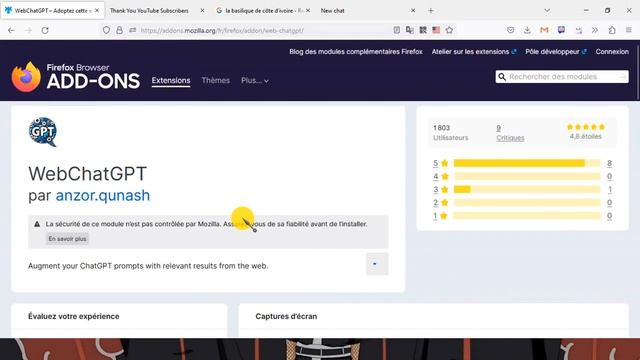Click the US flag icon in the address bar
640x360 pixels.
click(x=436, y=30)
